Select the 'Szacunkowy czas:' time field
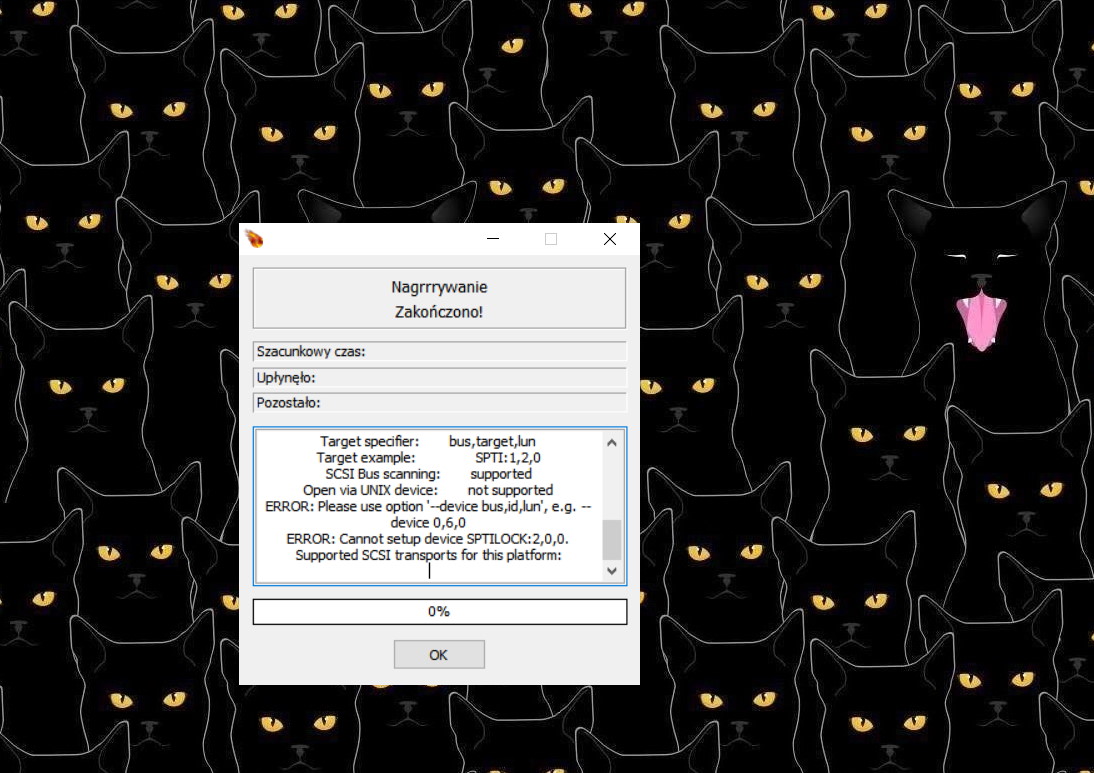The height and width of the screenshot is (773, 1094). pyautogui.click(x=440, y=351)
